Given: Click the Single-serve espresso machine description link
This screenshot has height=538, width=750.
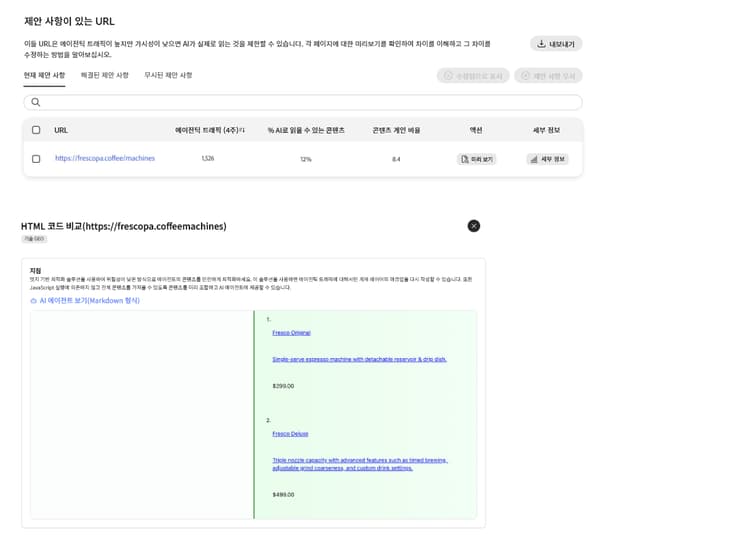Looking at the screenshot, I should [x=359, y=359].
